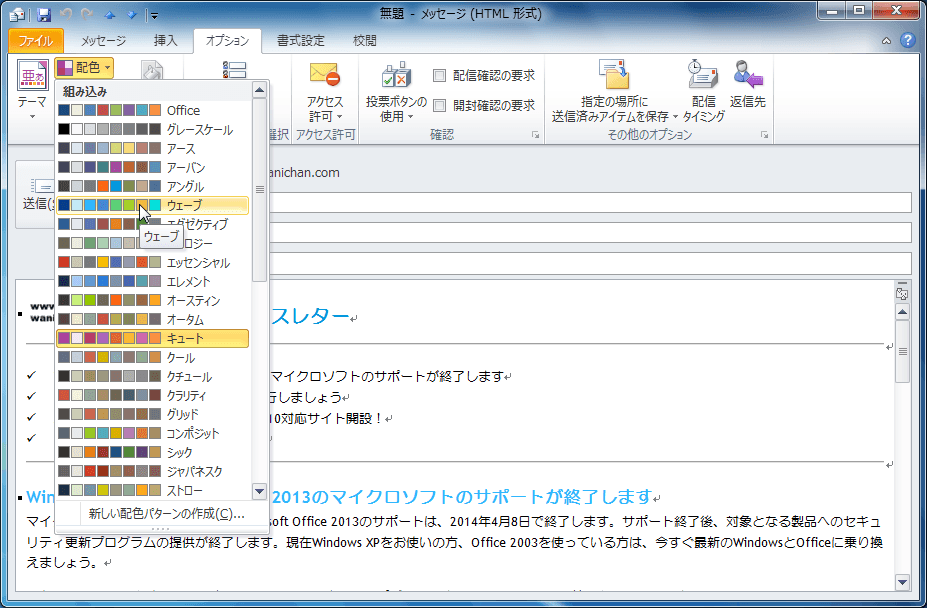Choose the エレメント color scheme
927x608 pixels.
pyautogui.click(x=153, y=282)
